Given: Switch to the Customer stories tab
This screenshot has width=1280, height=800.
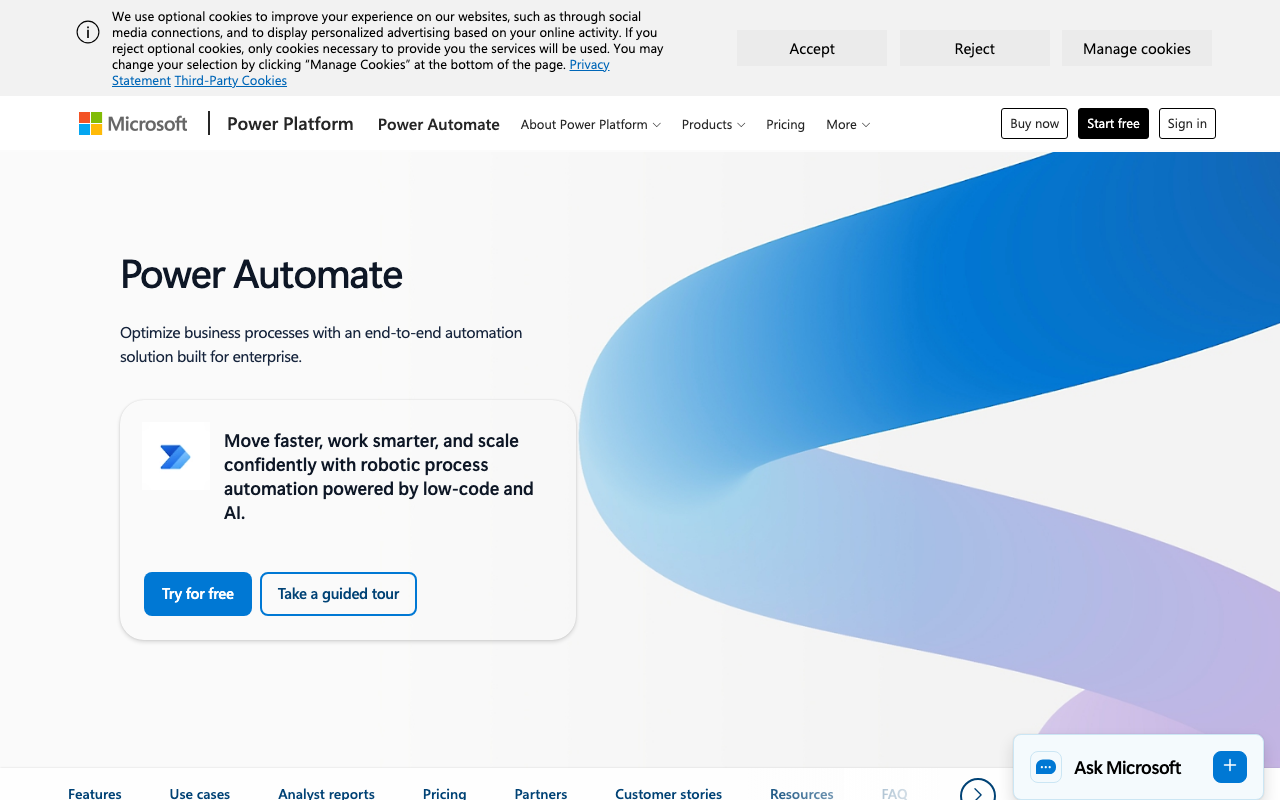Looking at the screenshot, I should [x=669, y=793].
